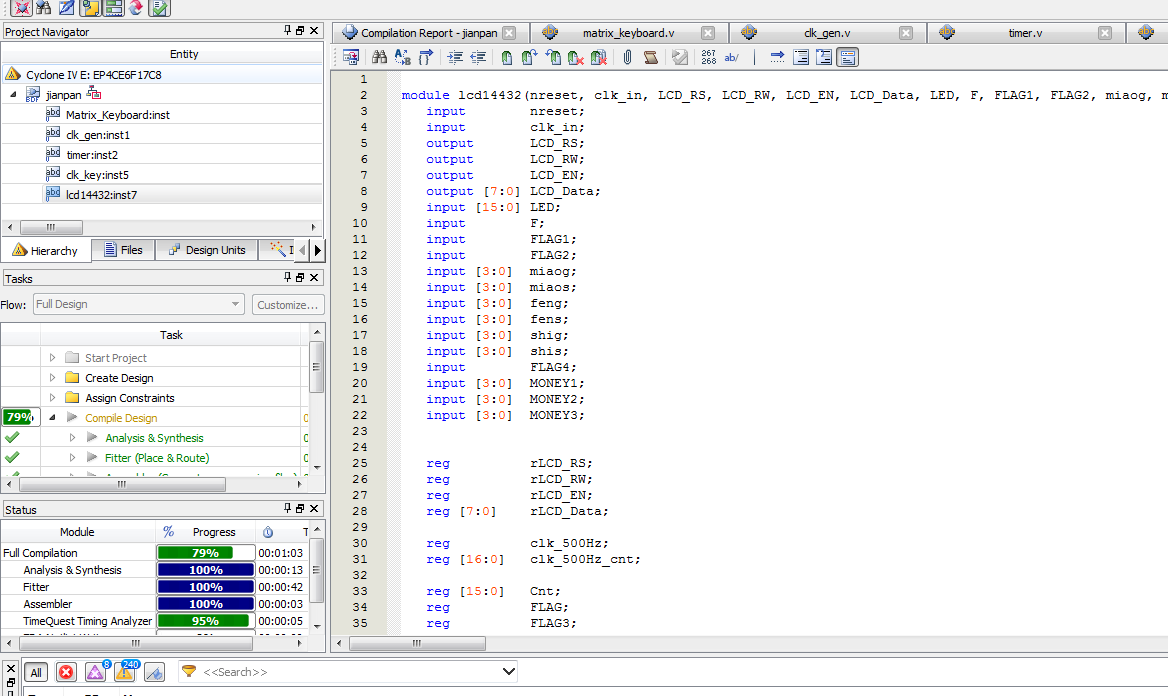Toggle the error messages filter
Screen dimensions: 1168x696
[x=66, y=672]
